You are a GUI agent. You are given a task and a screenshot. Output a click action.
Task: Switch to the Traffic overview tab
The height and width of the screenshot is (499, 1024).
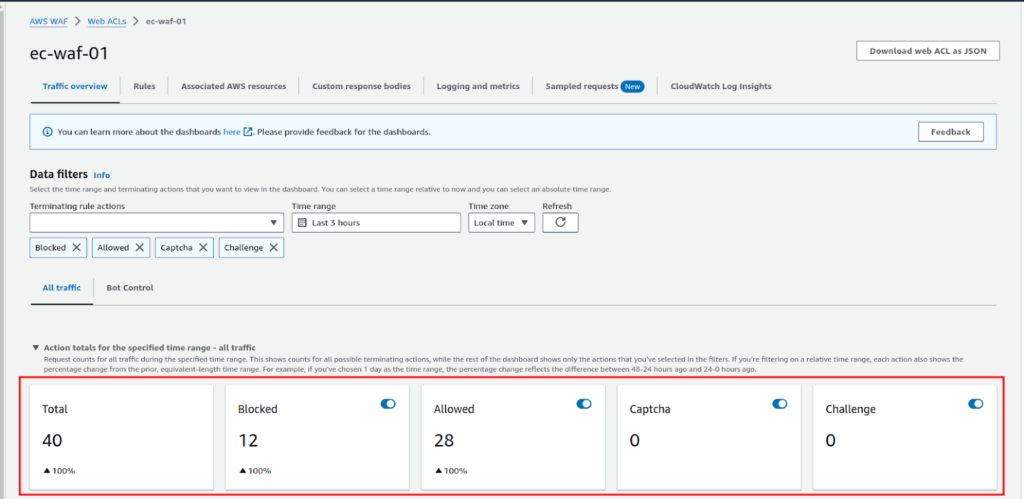(75, 86)
